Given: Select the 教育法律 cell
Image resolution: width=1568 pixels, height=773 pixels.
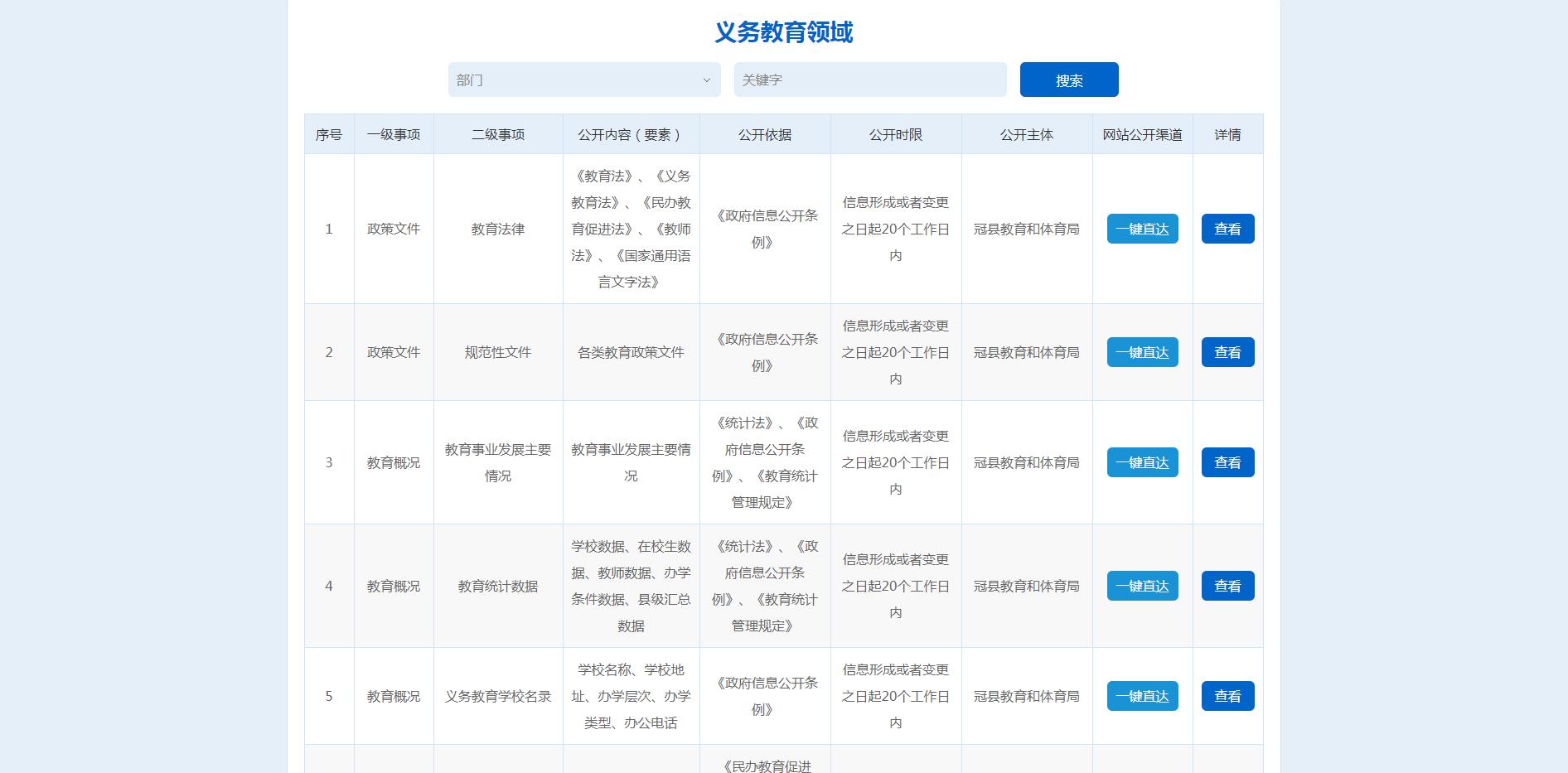Looking at the screenshot, I should 498,229.
